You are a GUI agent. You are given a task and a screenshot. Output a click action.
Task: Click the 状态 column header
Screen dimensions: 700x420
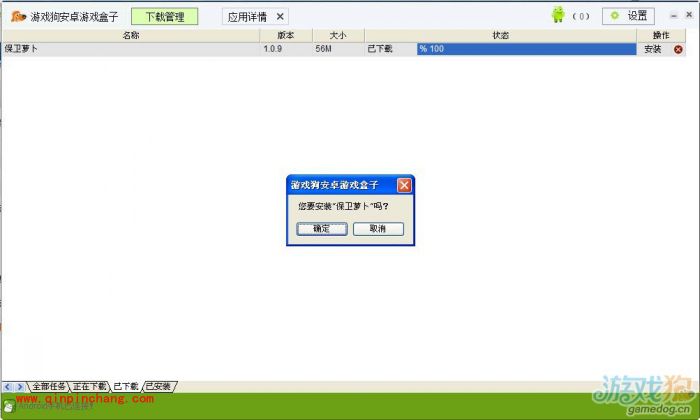pyautogui.click(x=500, y=35)
